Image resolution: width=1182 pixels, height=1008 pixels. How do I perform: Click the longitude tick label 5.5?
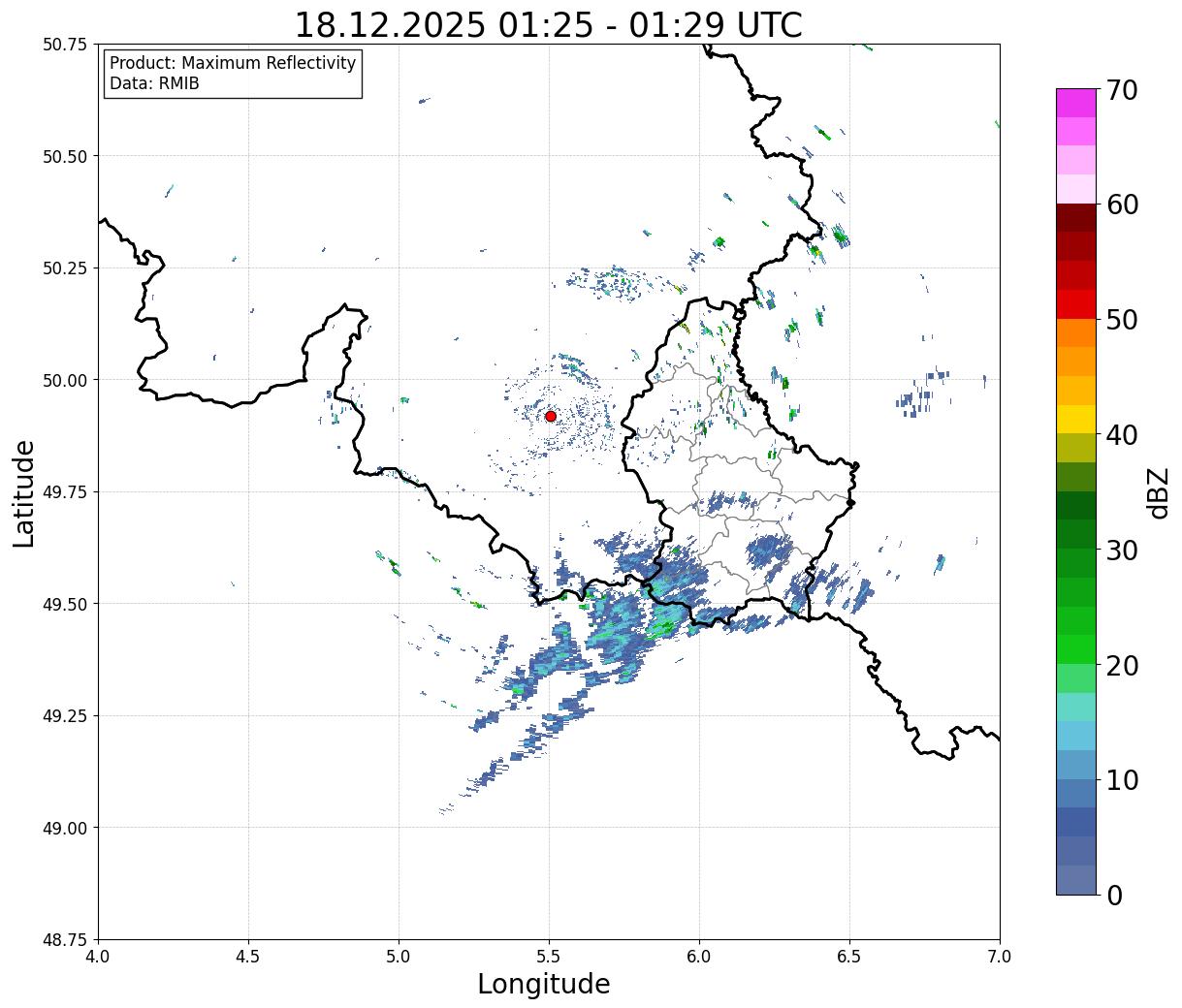pyautogui.click(x=549, y=957)
